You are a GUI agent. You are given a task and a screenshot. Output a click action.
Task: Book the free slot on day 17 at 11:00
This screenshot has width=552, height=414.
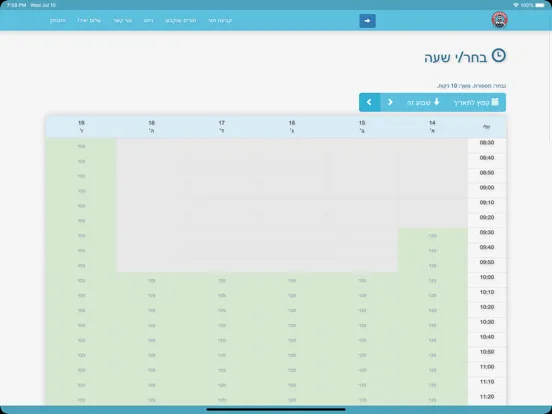point(222,370)
